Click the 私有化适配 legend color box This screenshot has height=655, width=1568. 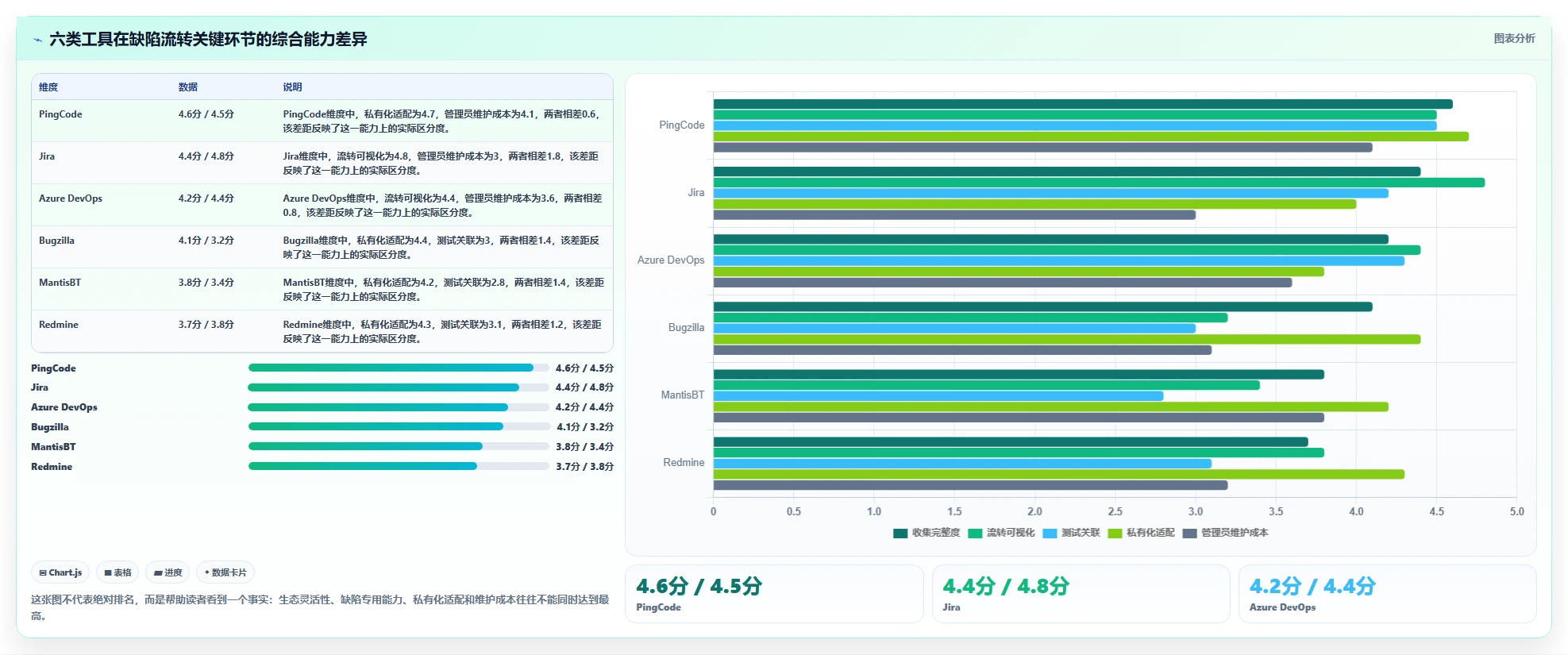point(1115,533)
